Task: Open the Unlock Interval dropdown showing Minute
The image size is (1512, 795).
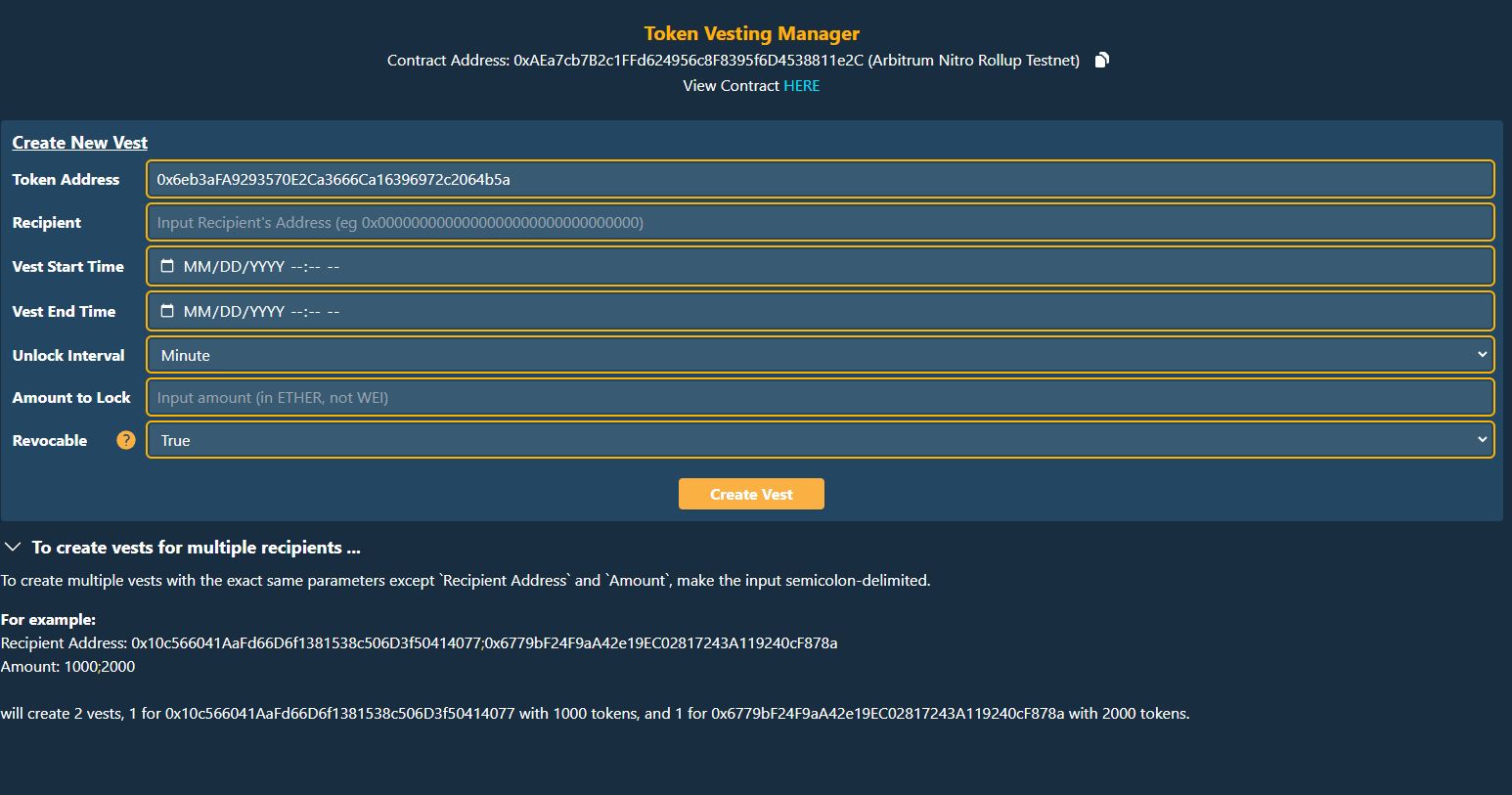Action: [x=821, y=355]
